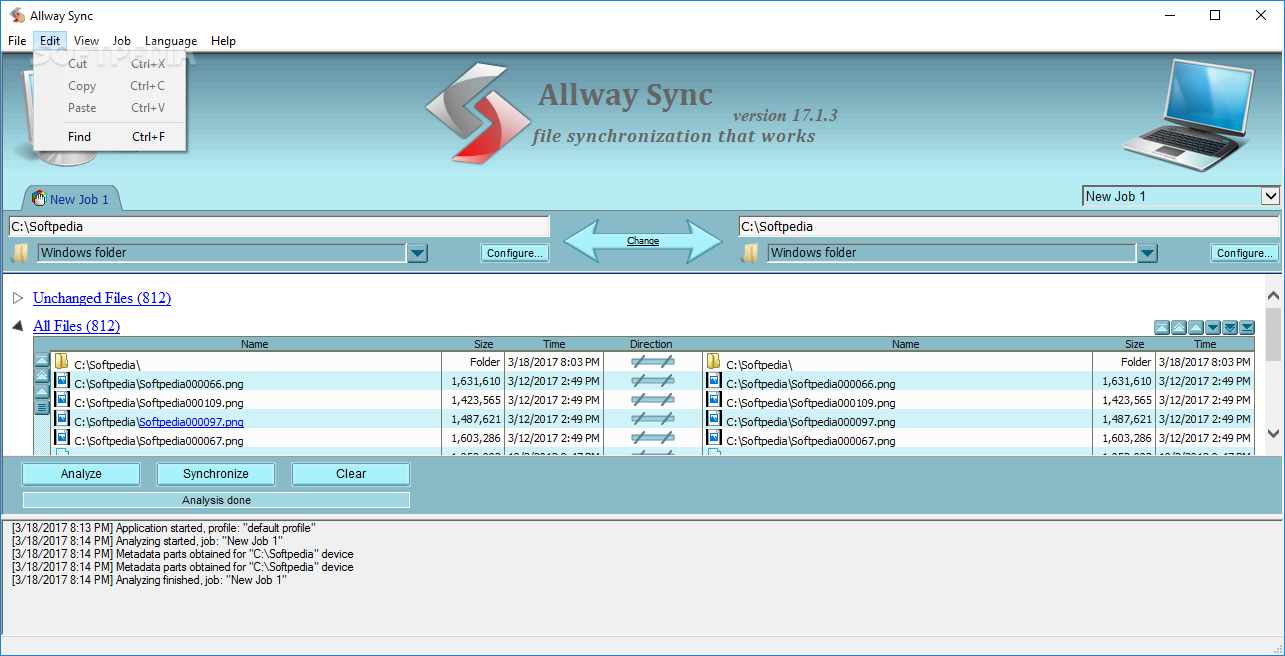
Task: Click the Clear button
Action: [x=351, y=474]
